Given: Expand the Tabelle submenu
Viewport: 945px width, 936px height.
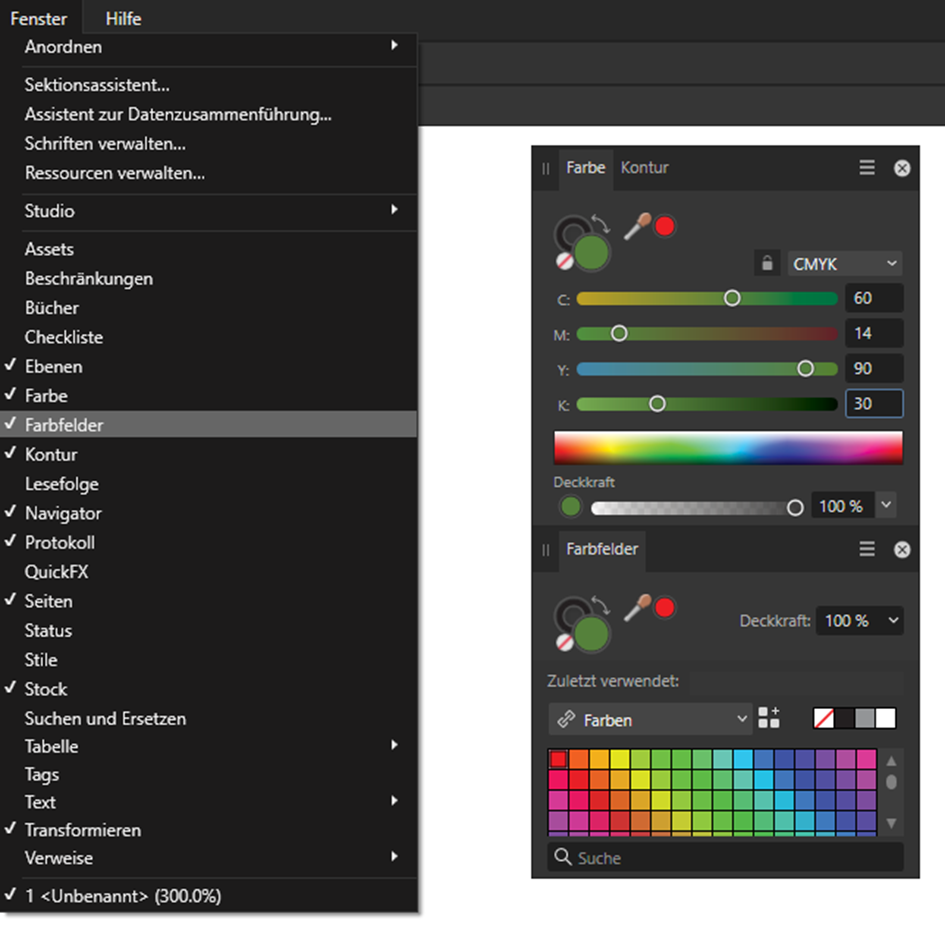Looking at the screenshot, I should click(209, 746).
